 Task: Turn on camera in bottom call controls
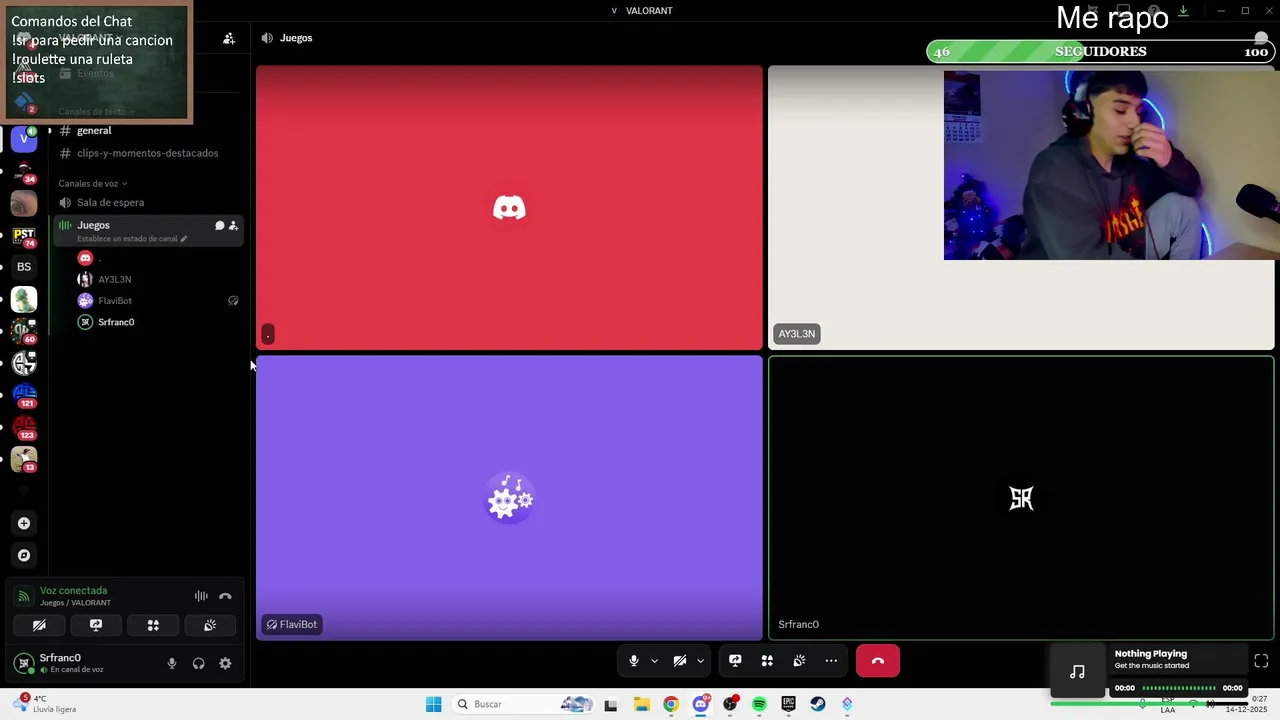(x=680, y=661)
